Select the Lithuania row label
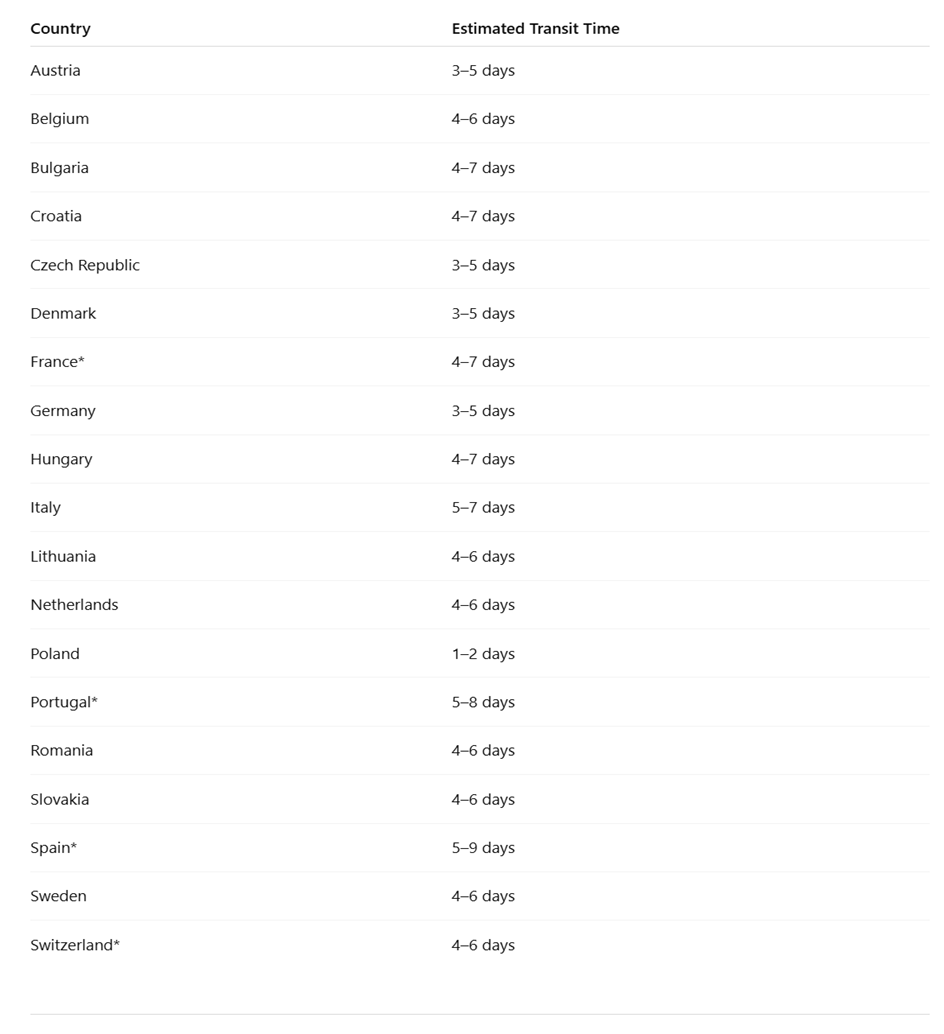The width and height of the screenshot is (944, 1034). (63, 556)
